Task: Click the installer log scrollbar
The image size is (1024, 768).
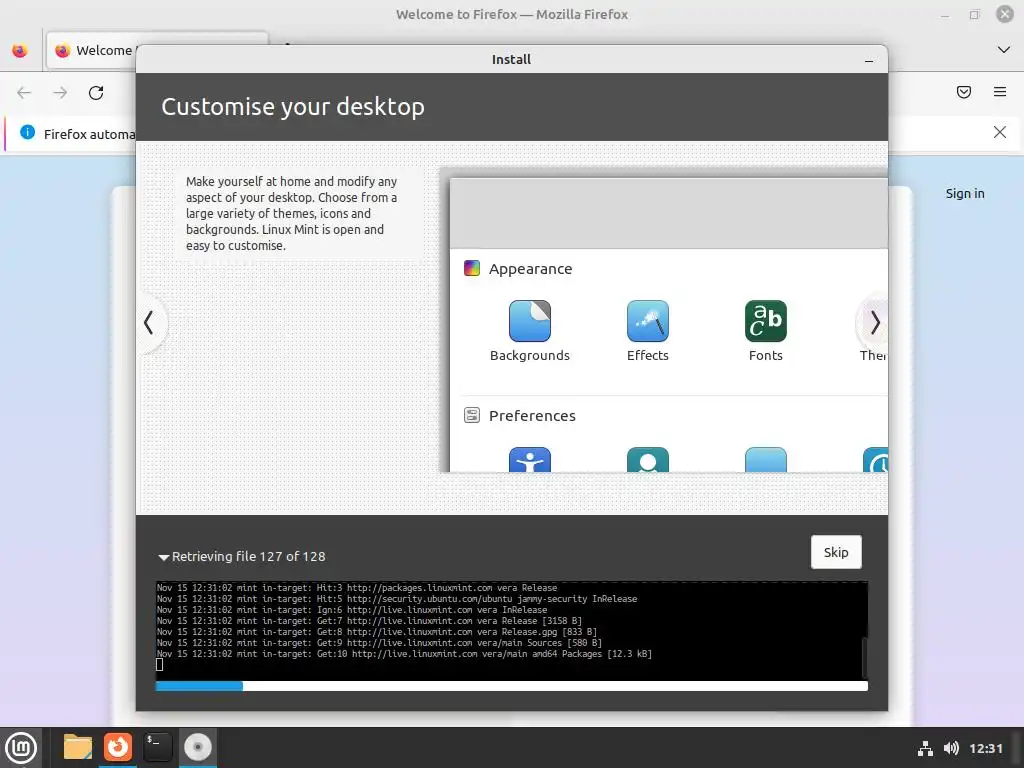Action: [x=865, y=658]
